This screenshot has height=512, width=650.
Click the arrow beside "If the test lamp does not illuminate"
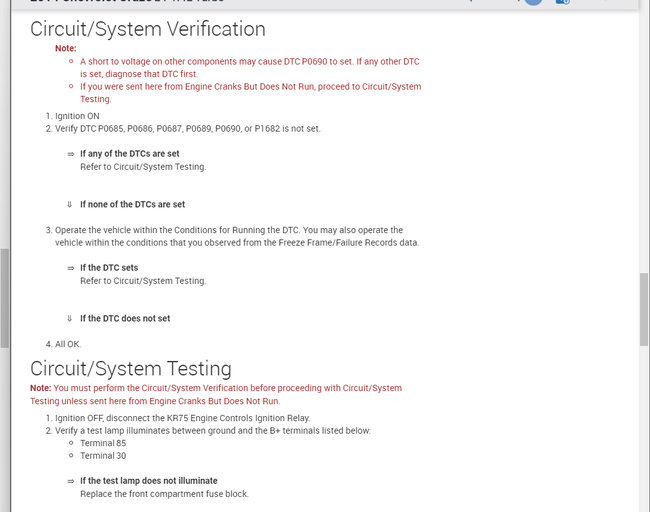coord(70,481)
